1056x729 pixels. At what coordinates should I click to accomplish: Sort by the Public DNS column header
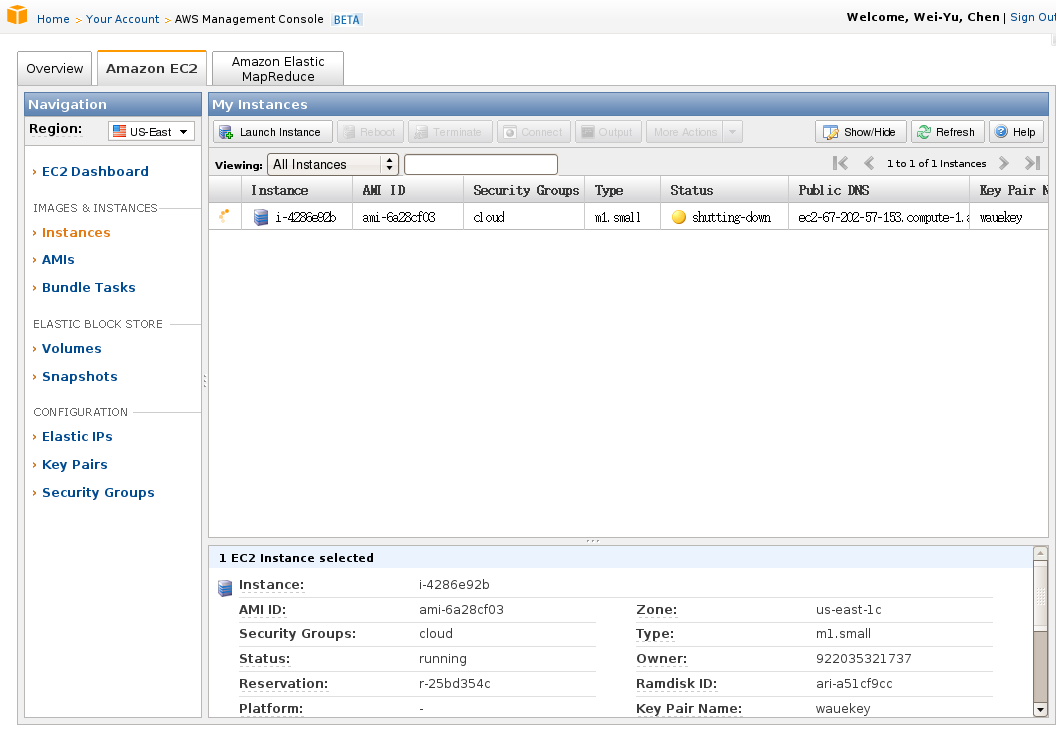[x=879, y=190]
